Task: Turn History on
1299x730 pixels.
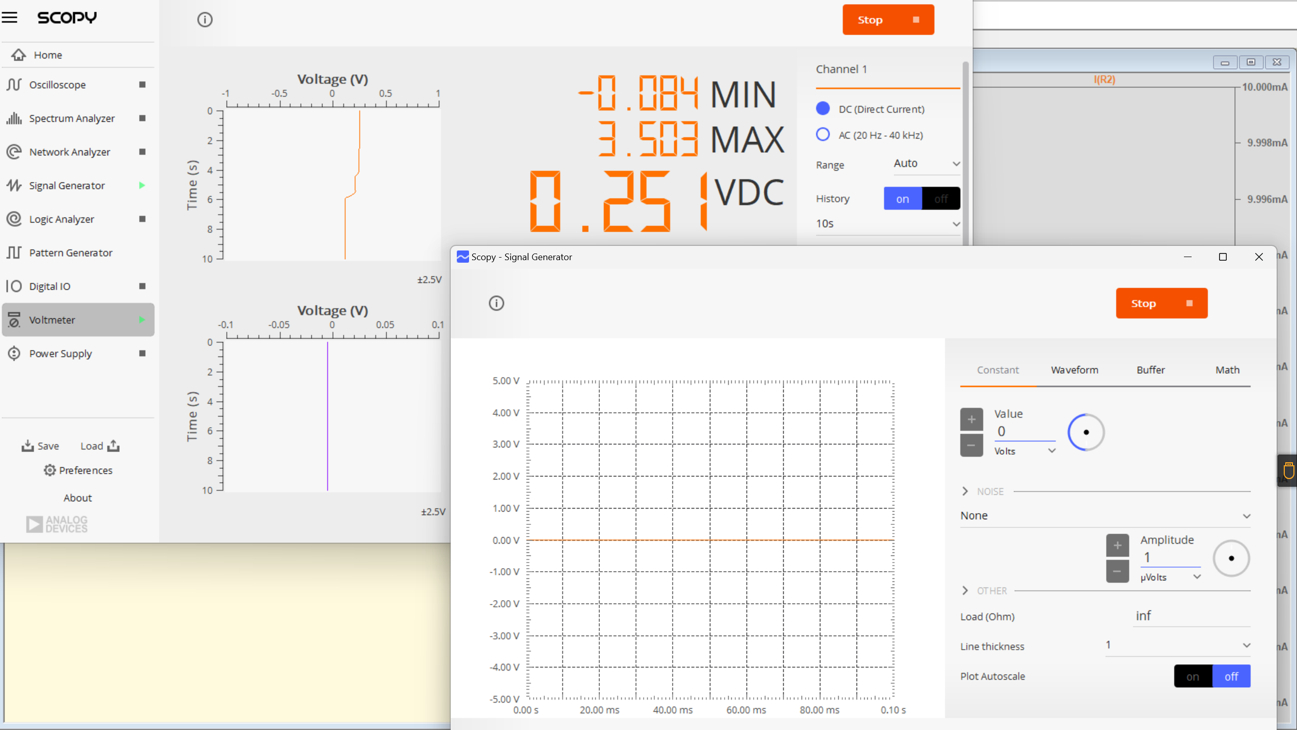Action: pos(902,198)
